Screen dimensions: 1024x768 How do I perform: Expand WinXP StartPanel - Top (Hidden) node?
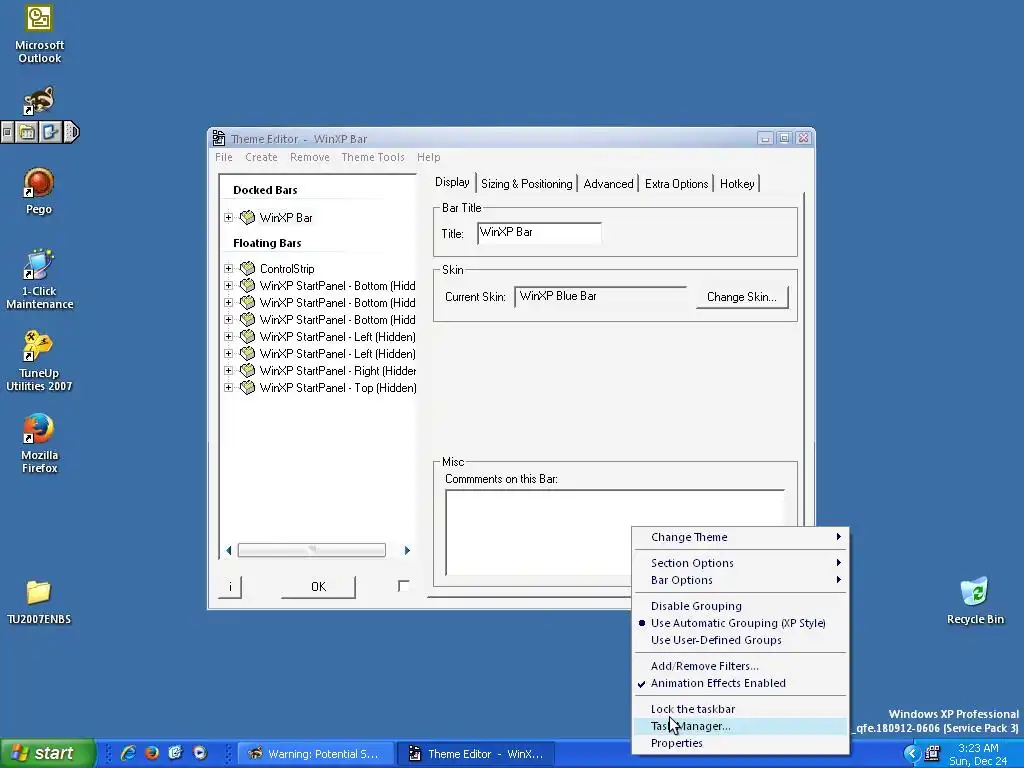tap(228, 387)
